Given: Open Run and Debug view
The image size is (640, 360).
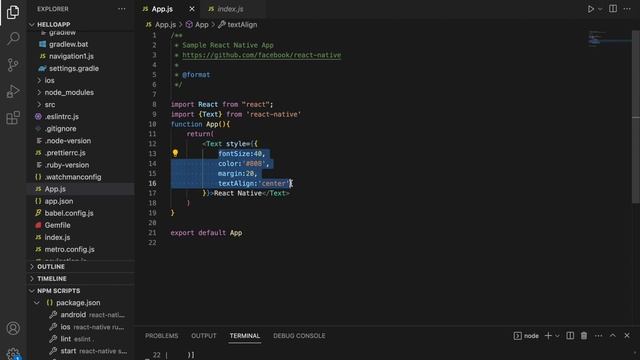Looking at the screenshot, I should 13,91.
